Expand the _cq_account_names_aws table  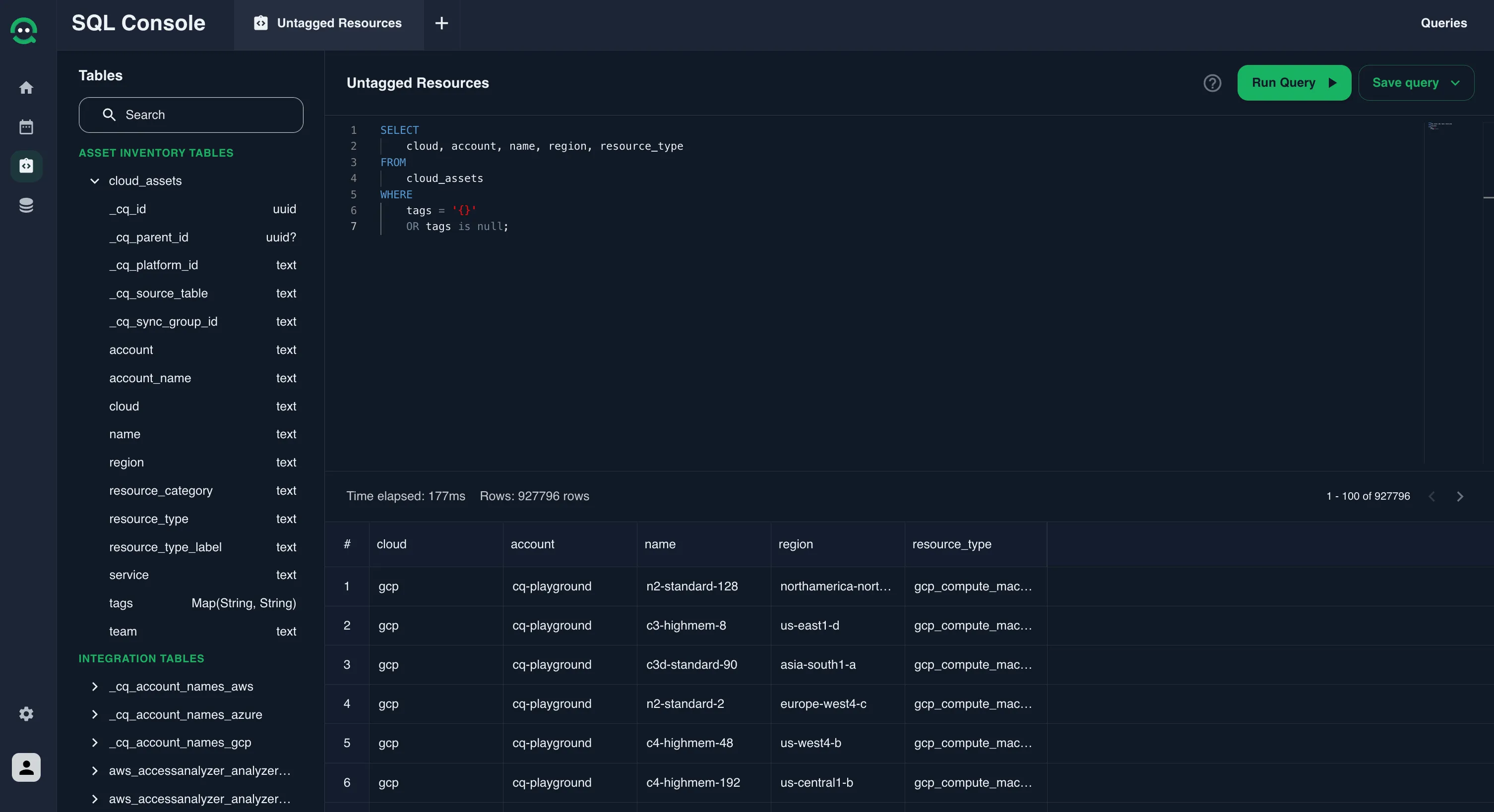[95, 686]
